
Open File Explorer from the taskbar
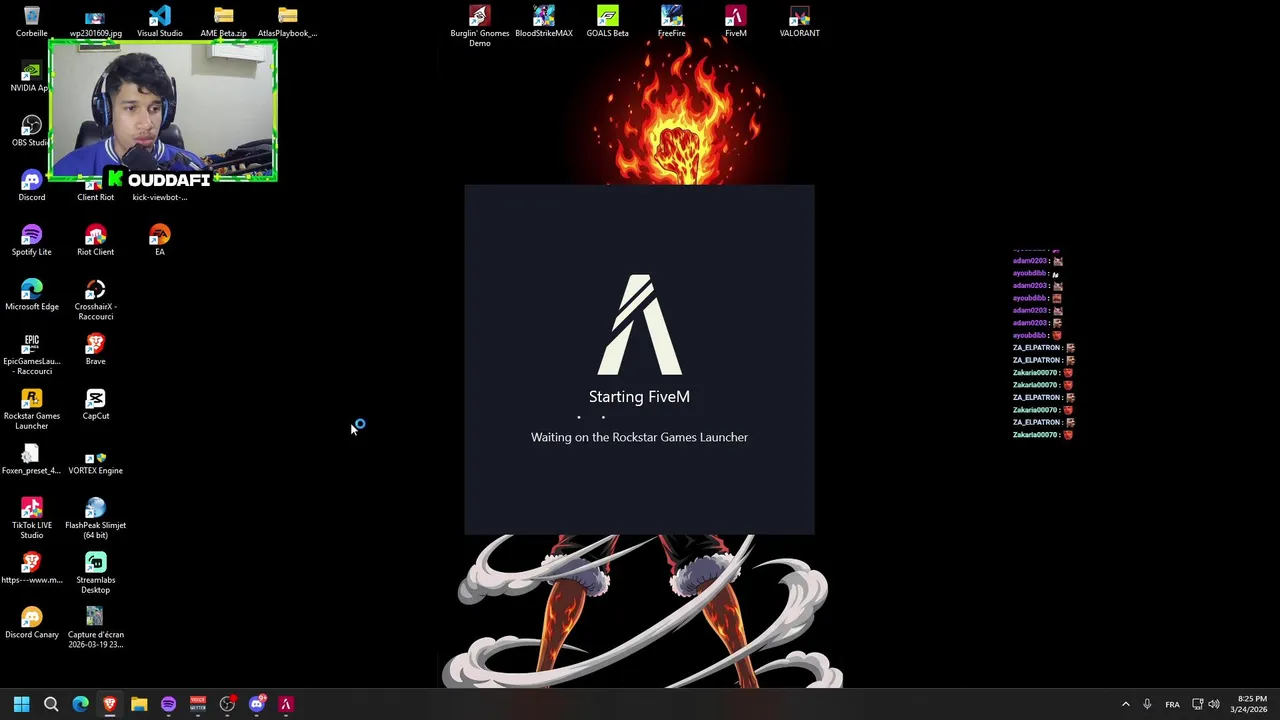tap(139, 704)
